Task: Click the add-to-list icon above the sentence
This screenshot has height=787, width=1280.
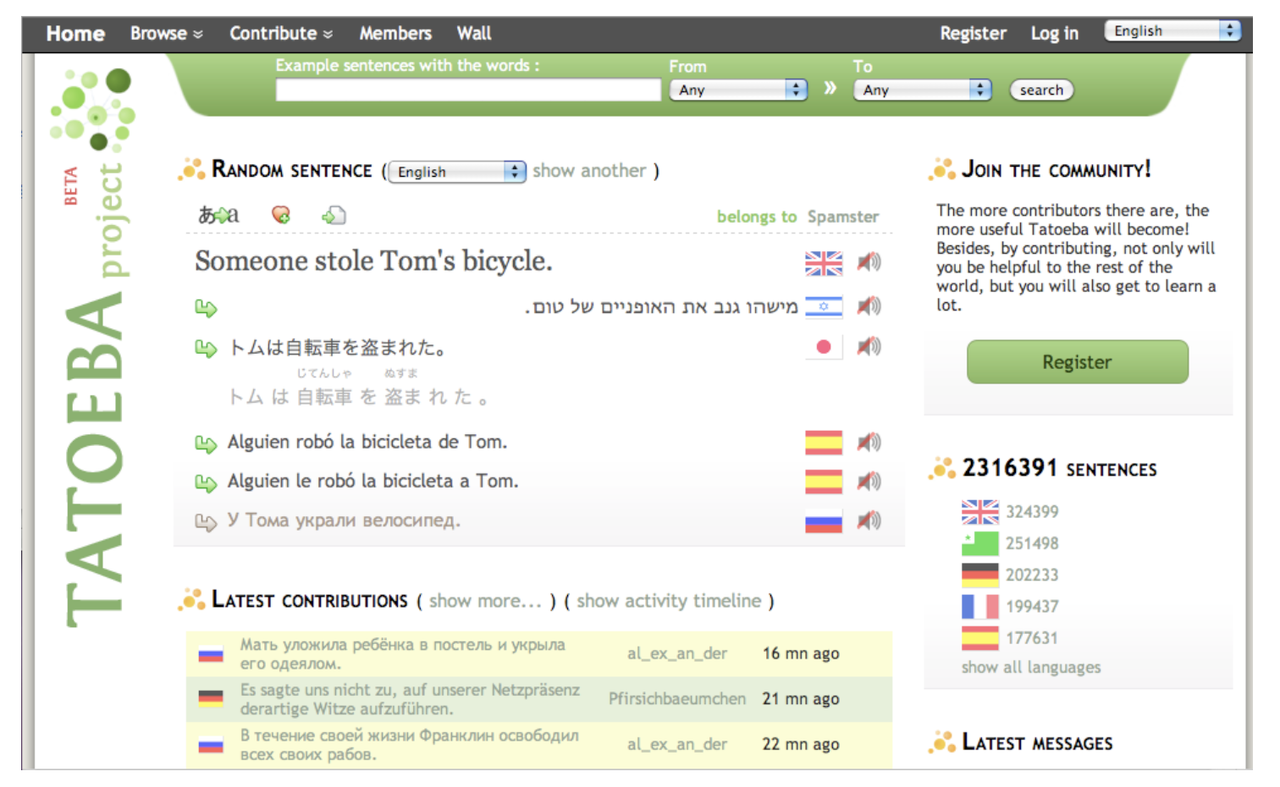Action: (x=333, y=215)
